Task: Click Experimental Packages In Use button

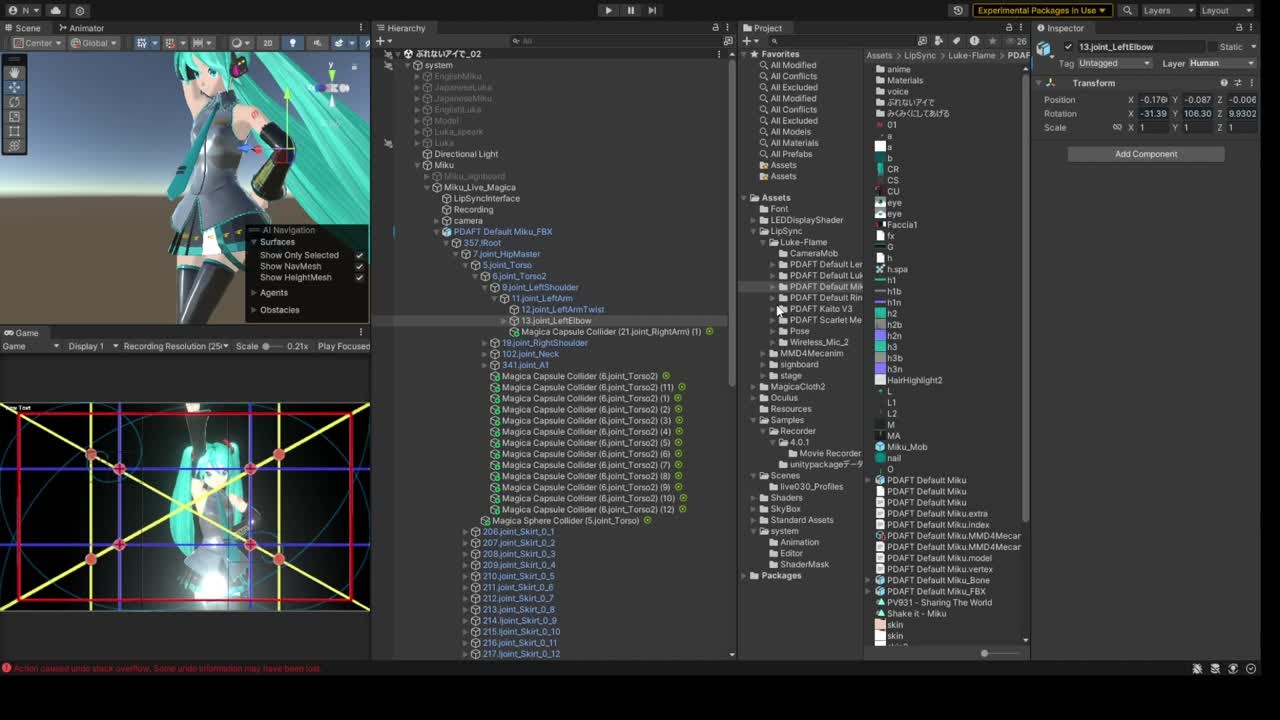Action: [1042, 10]
